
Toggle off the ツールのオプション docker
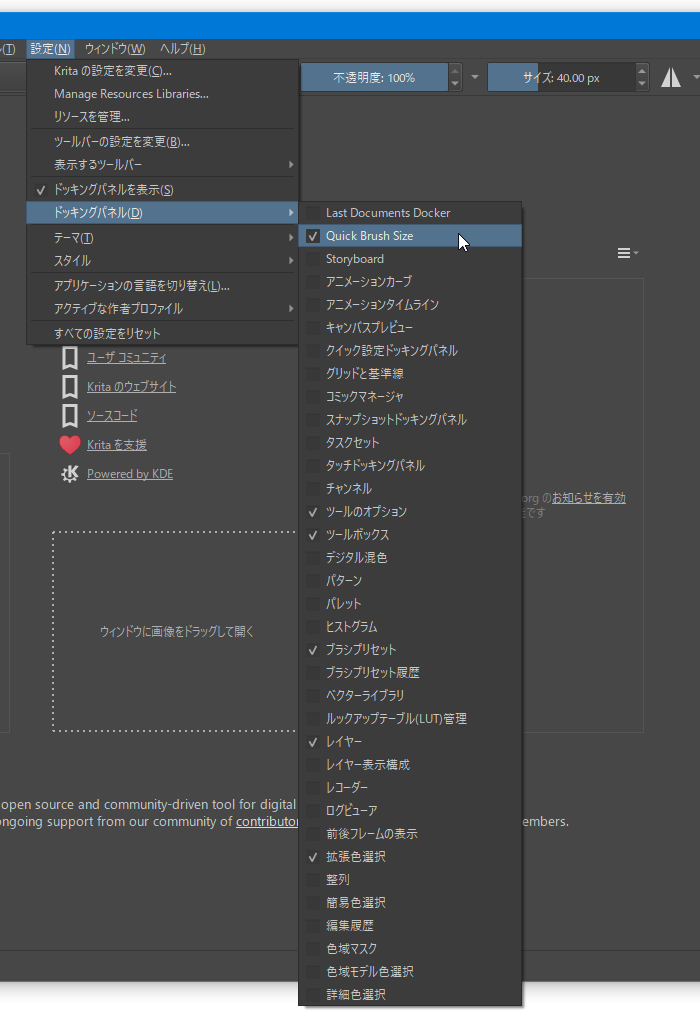(410, 512)
